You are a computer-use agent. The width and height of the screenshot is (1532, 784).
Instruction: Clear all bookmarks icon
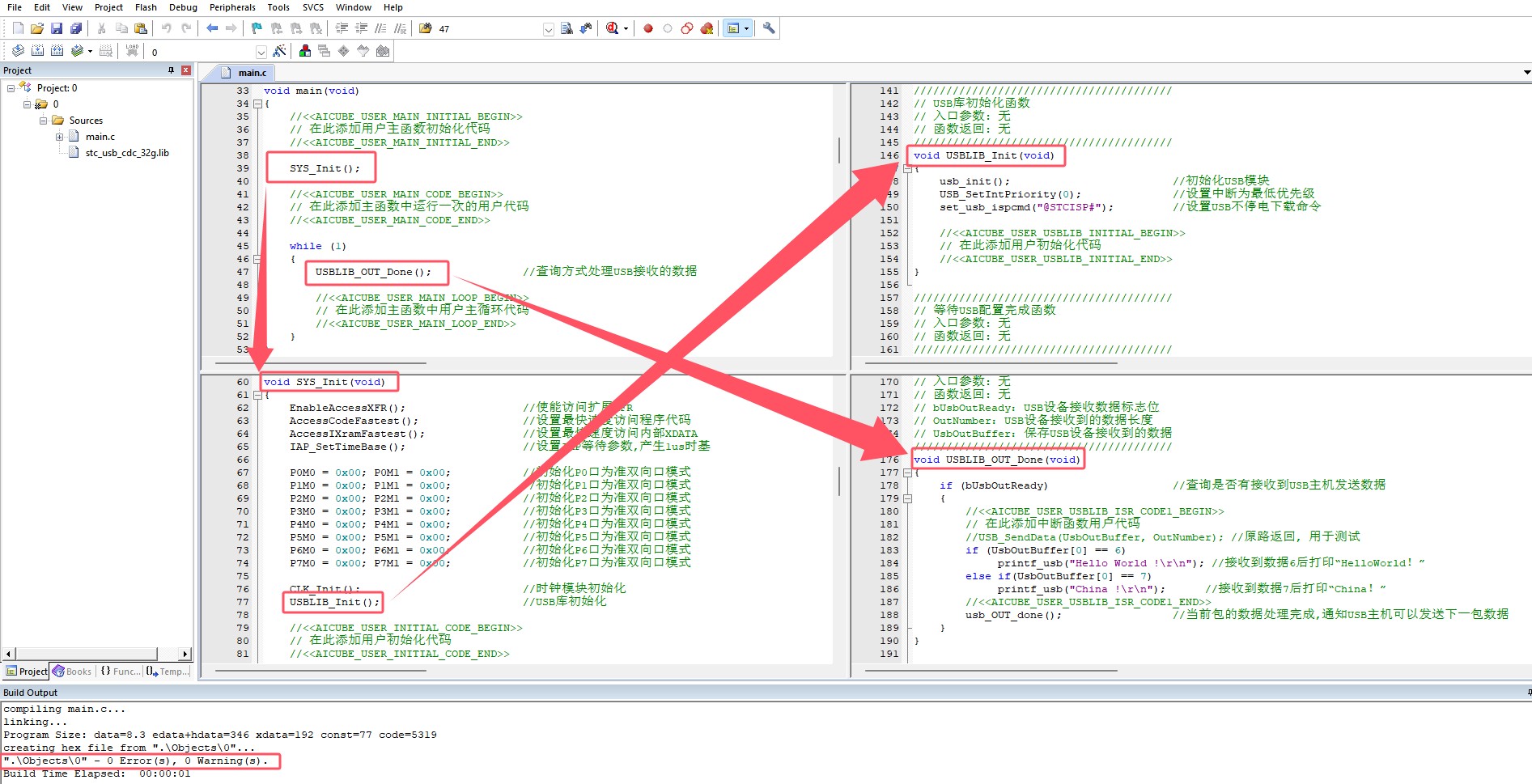coord(316,28)
